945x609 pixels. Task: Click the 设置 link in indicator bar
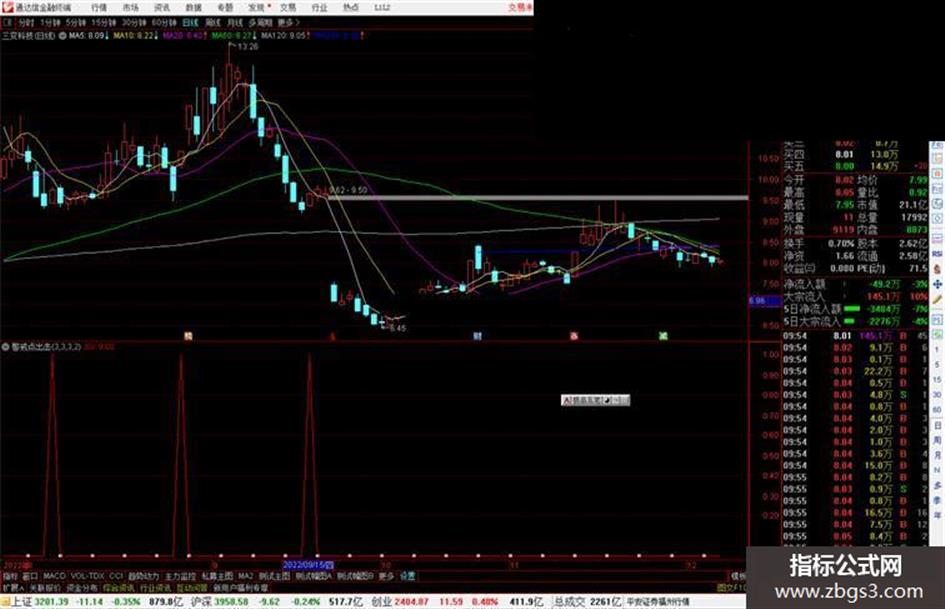(408, 576)
